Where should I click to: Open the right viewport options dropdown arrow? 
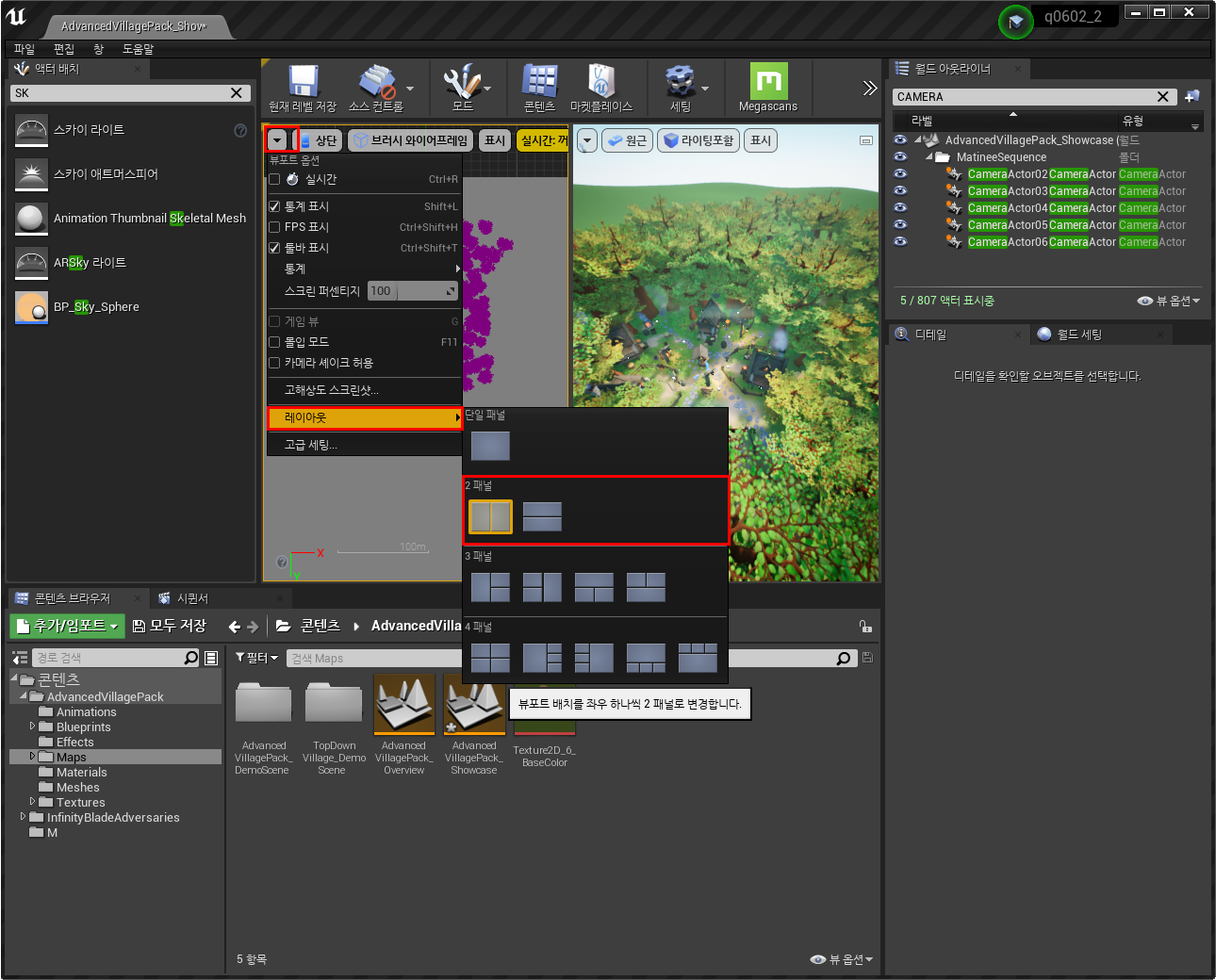click(x=587, y=140)
